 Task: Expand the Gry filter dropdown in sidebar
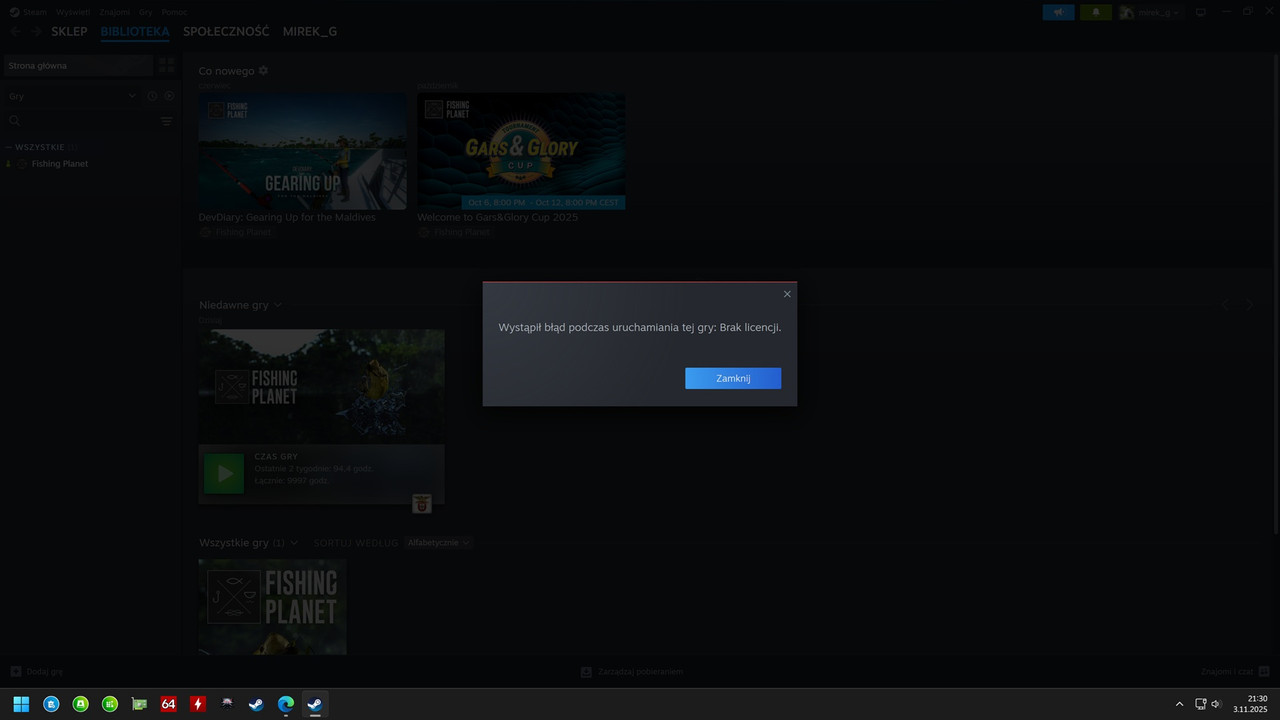point(72,96)
